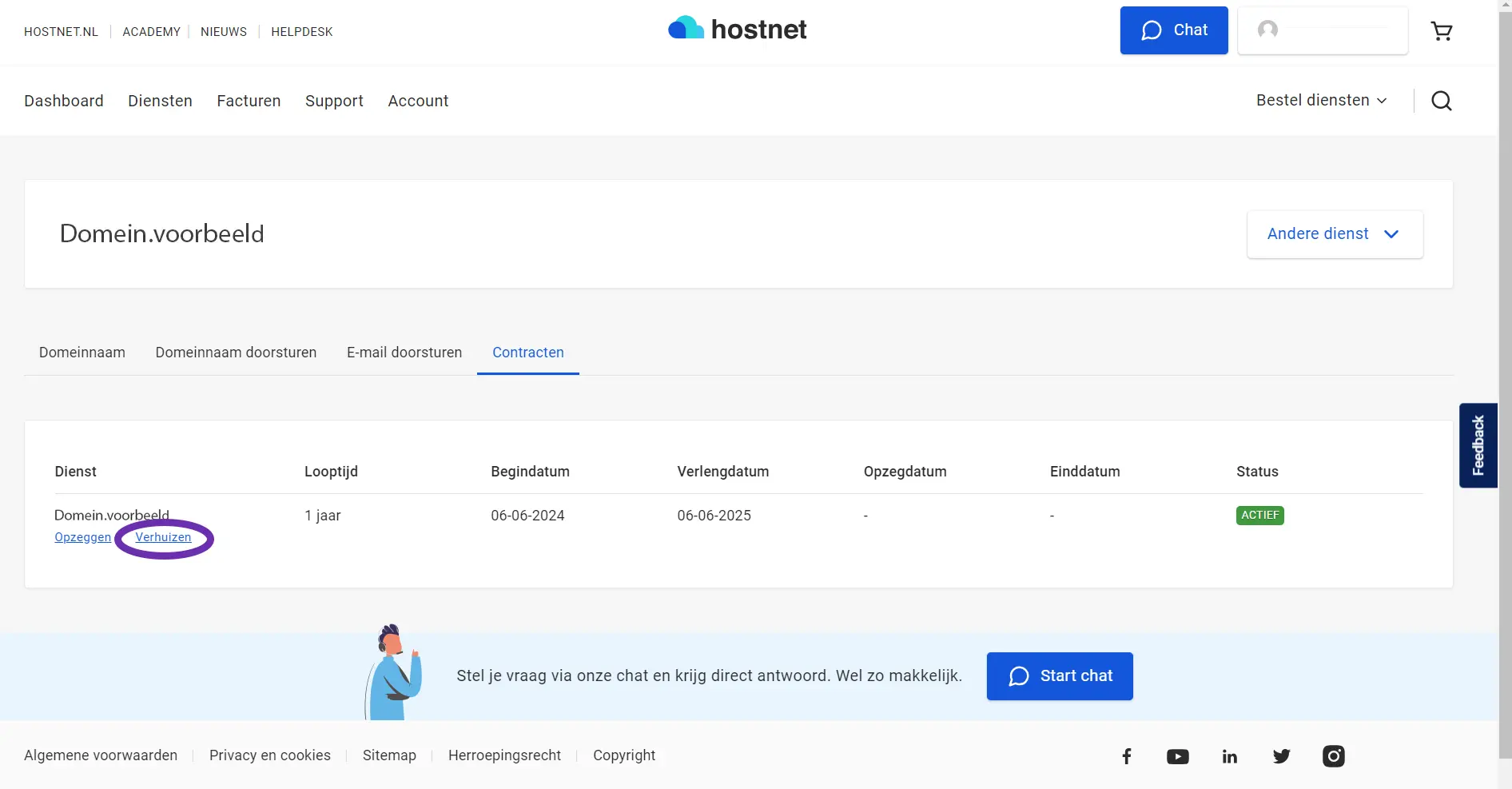This screenshot has height=789, width=1512.
Task: Open Account in main navigation
Action: [x=418, y=101]
